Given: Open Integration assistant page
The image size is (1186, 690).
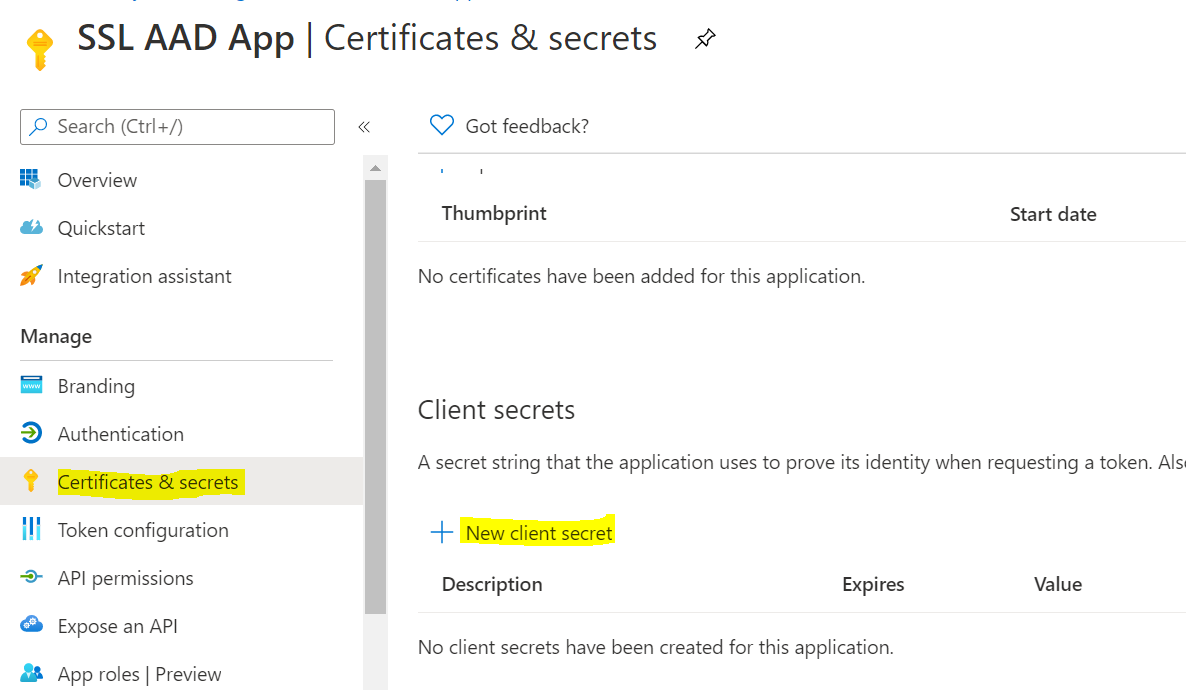Looking at the screenshot, I should 144,276.
